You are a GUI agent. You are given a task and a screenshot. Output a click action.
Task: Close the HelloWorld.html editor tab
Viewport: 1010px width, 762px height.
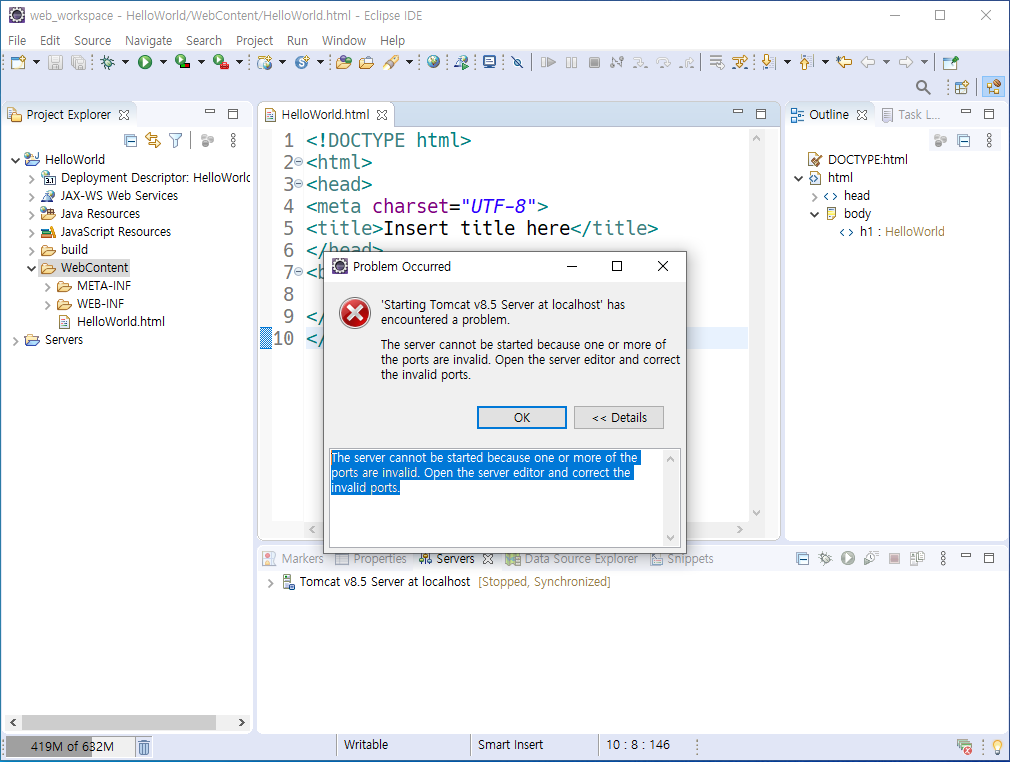pos(382,115)
